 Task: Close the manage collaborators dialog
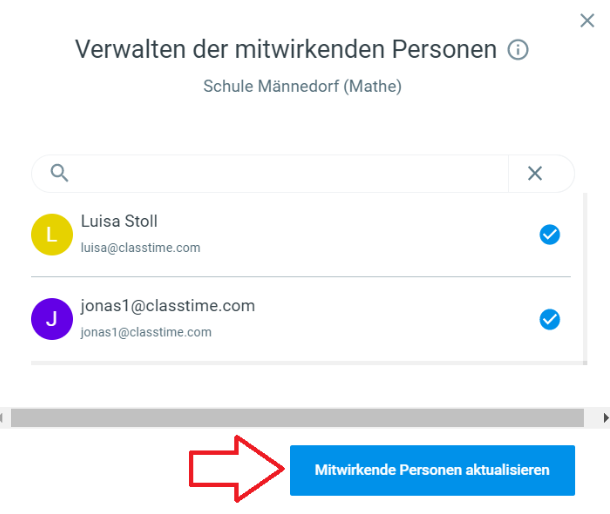587,20
